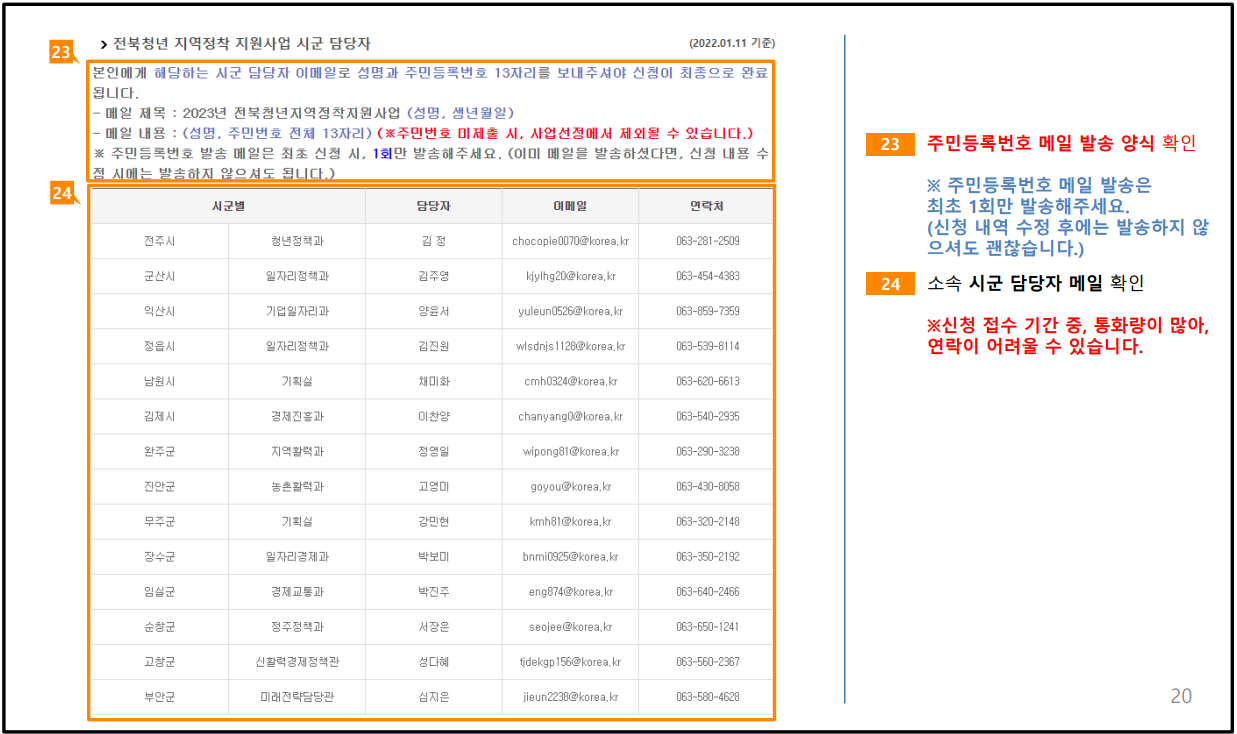Viewport: 1237px width, 734px height.
Task: Click the seojee@korea.kr email for 순창군
Action: [x=570, y=626]
